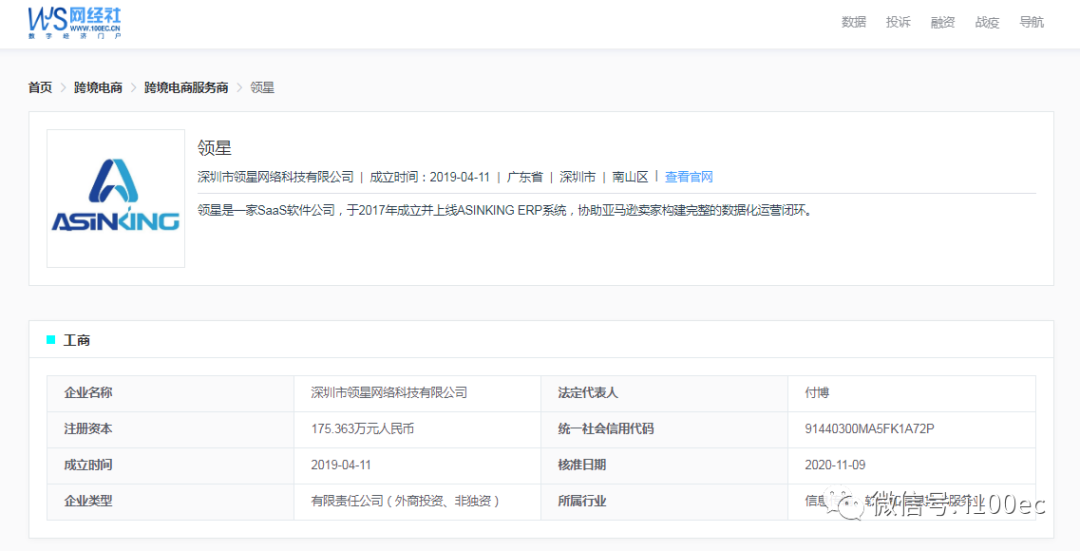Click the 首页 breadcrumb link
Image resolution: width=1080 pixels, height=551 pixels.
pyautogui.click(x=40, y=88)
